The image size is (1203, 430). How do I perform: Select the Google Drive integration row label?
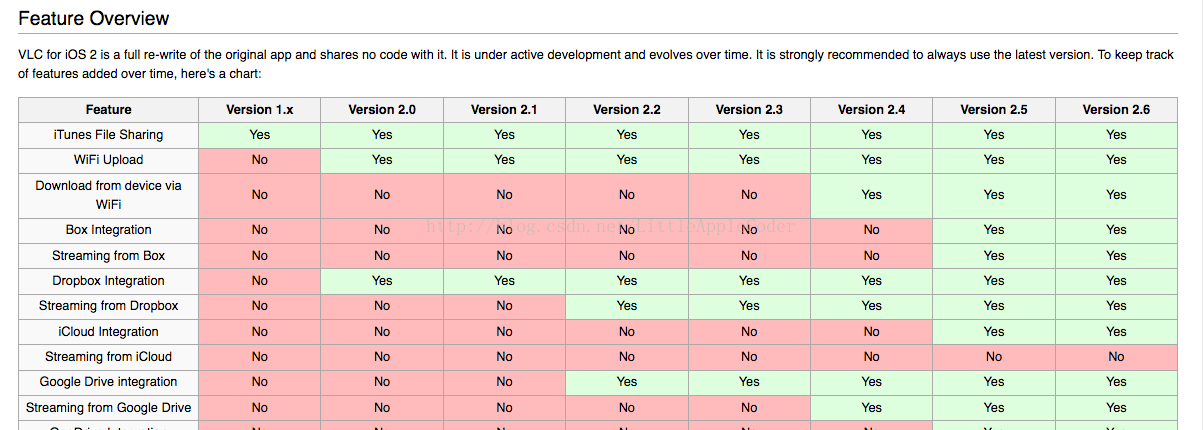tap(108, 381)
